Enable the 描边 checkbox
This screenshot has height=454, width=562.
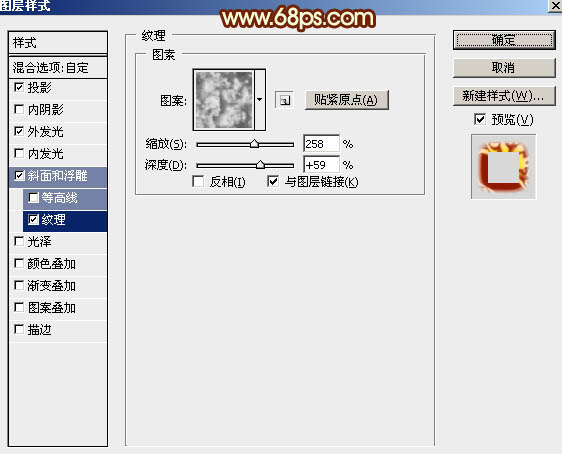click(19, 329)
